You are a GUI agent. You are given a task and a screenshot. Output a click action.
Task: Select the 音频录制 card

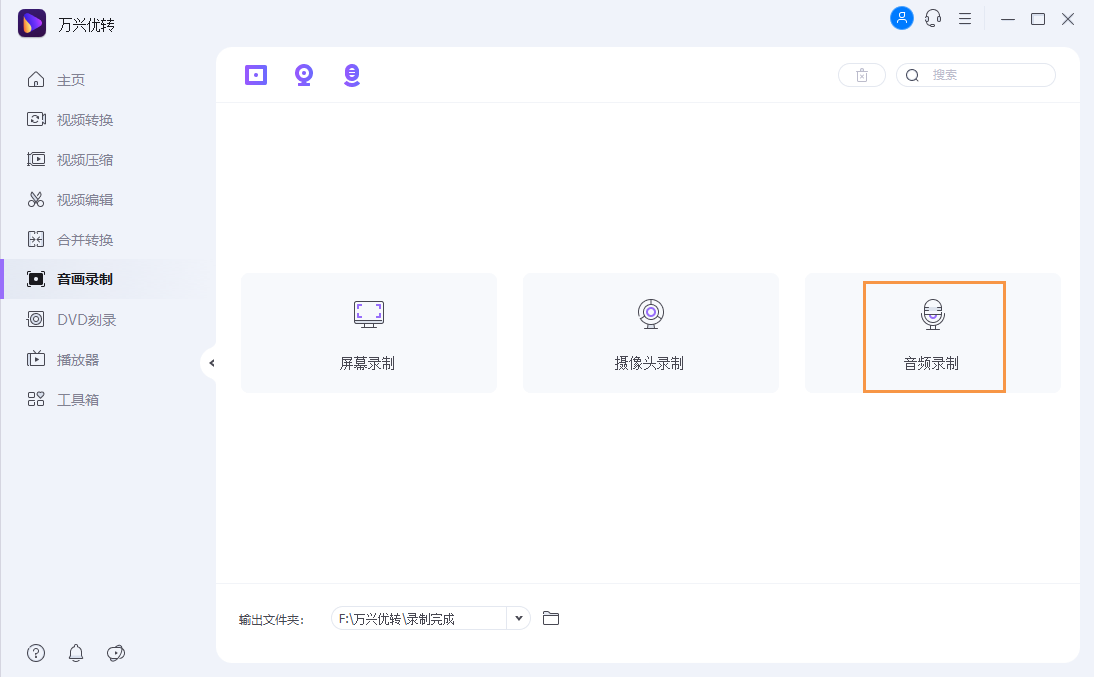click(933, 335)
